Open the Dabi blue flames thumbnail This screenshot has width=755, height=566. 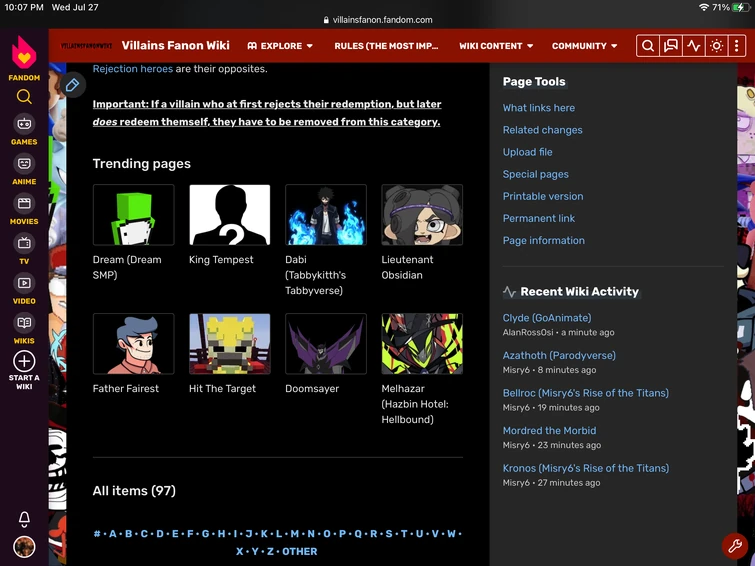point(326,215)
